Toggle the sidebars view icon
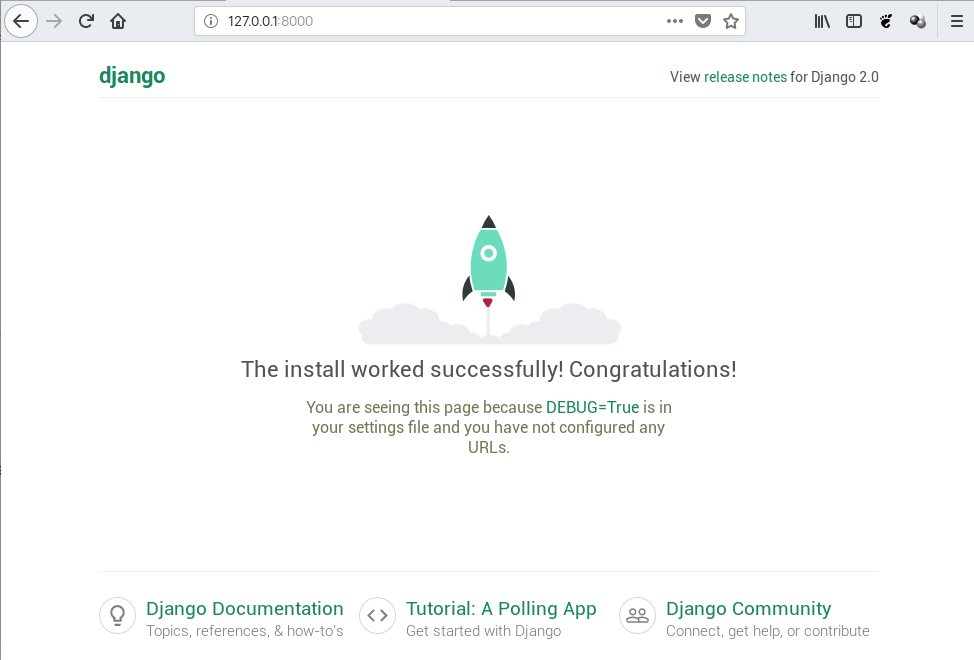Image resolution: width=974 pixels, height=660 pixels. click(854, 21)
